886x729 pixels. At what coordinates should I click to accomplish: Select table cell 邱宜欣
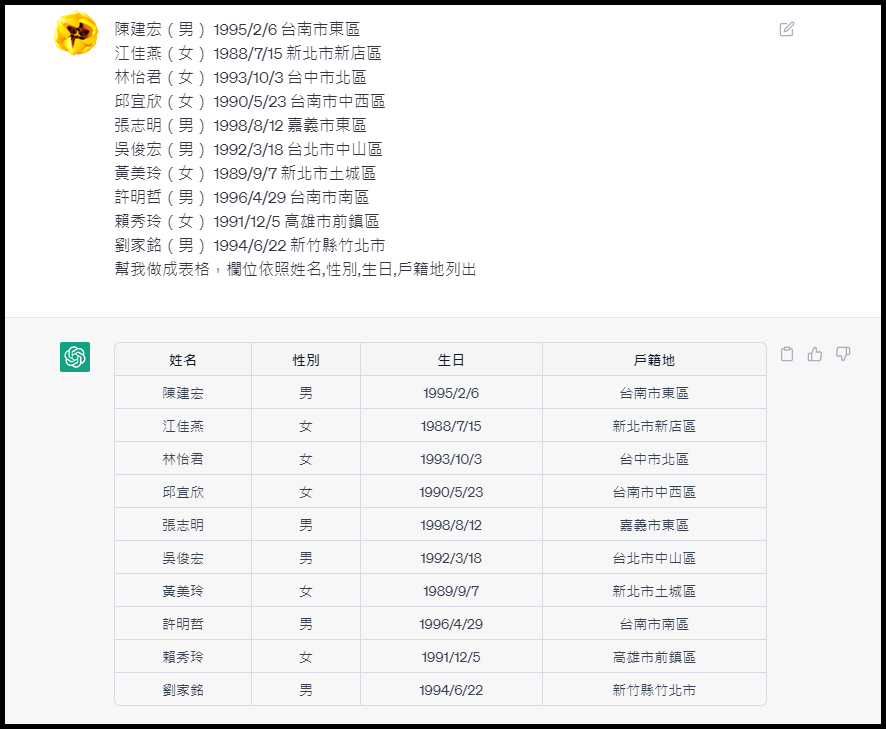coord(183,492)
